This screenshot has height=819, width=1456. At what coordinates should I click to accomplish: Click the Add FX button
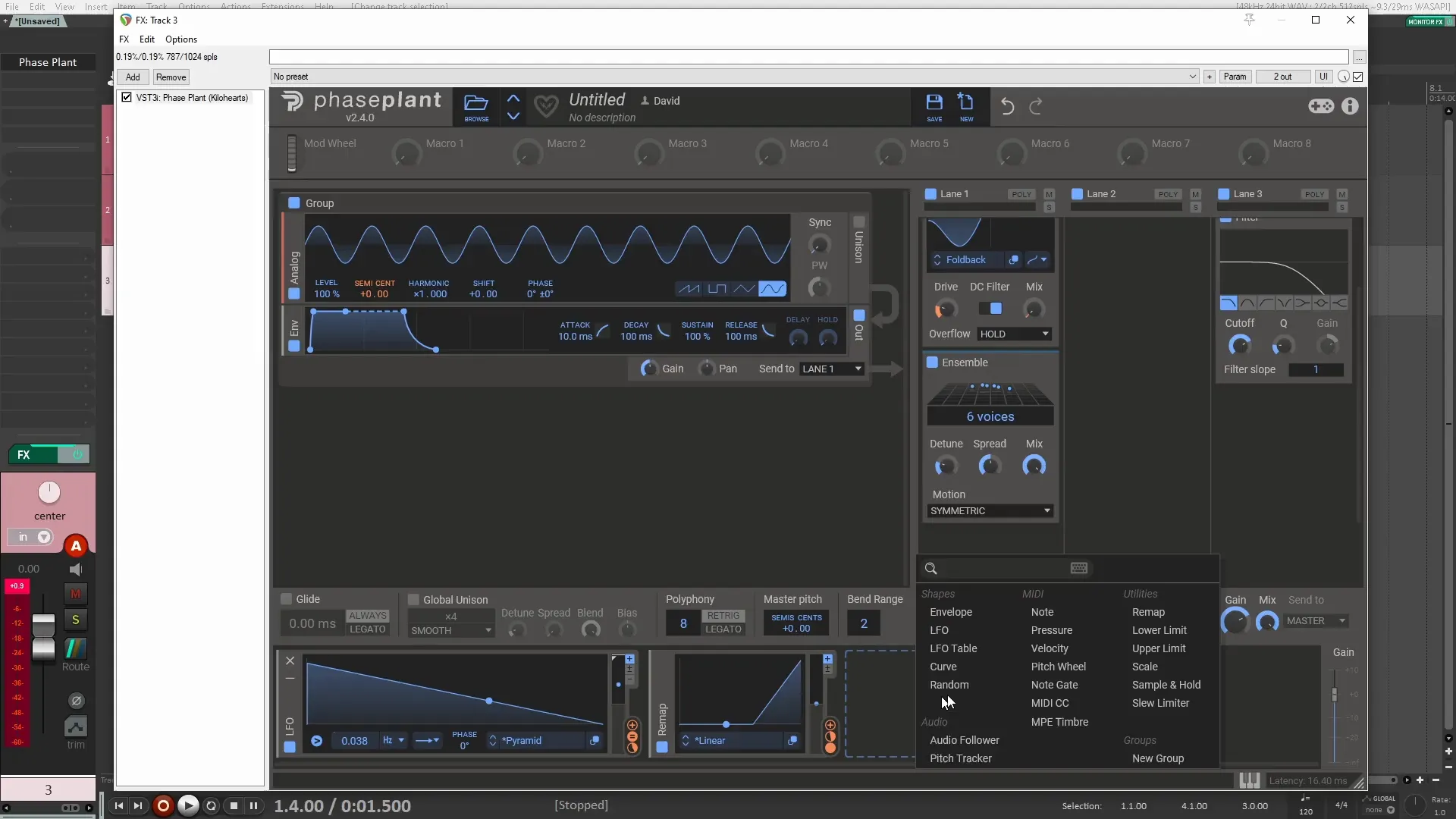coord(133,77)
